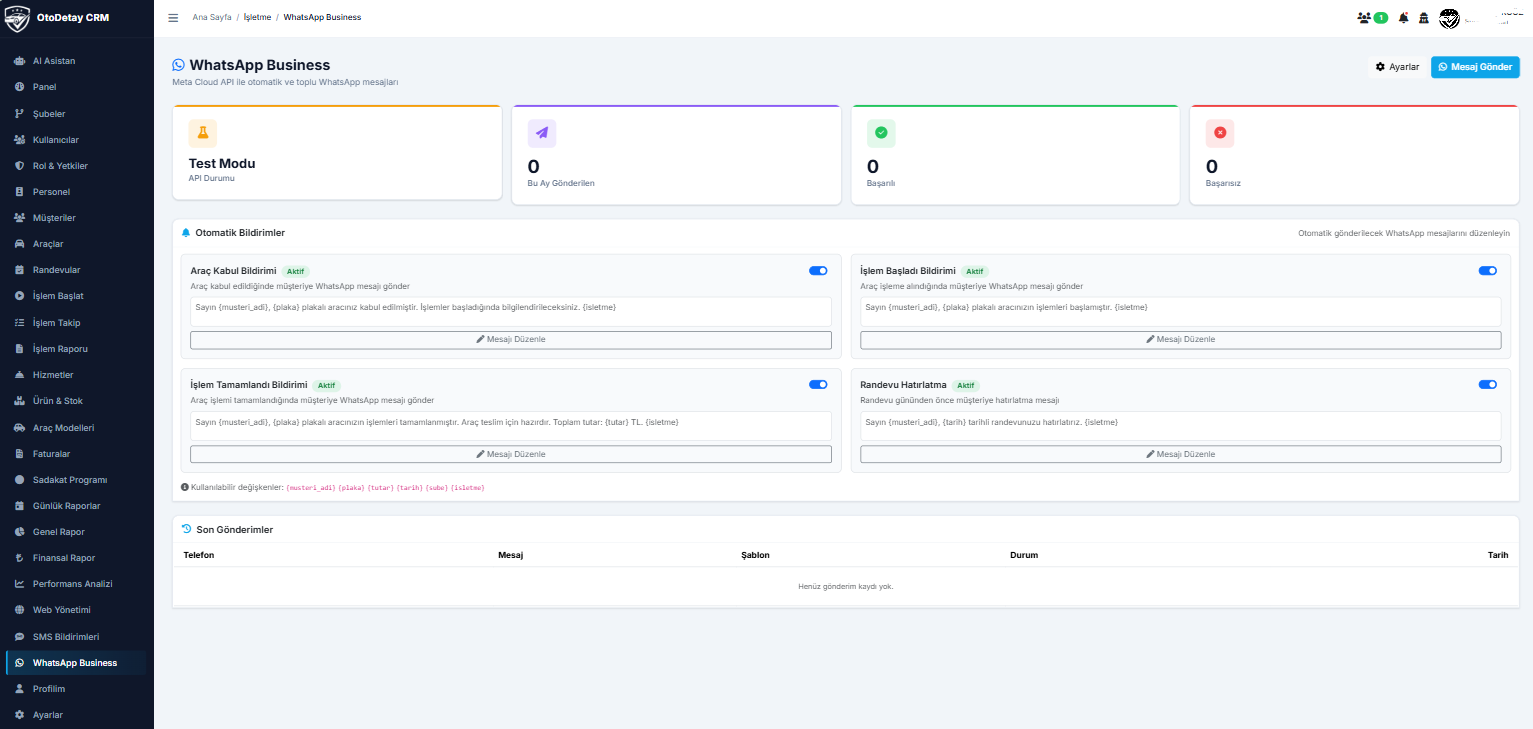Viewport: 1533px width, 729px height.
Task: Click the Araçlar car icon
Action: (20, 244)
